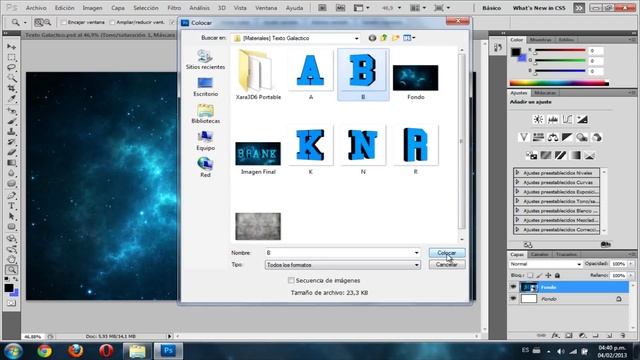Screen dimensions: 640x360
Task: Select the Horizontal Type tool
Action: [11, 206]
